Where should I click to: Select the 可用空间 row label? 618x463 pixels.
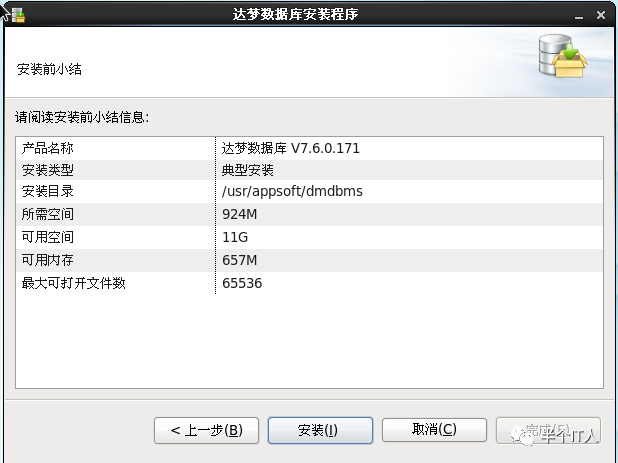tap(47, 237)
